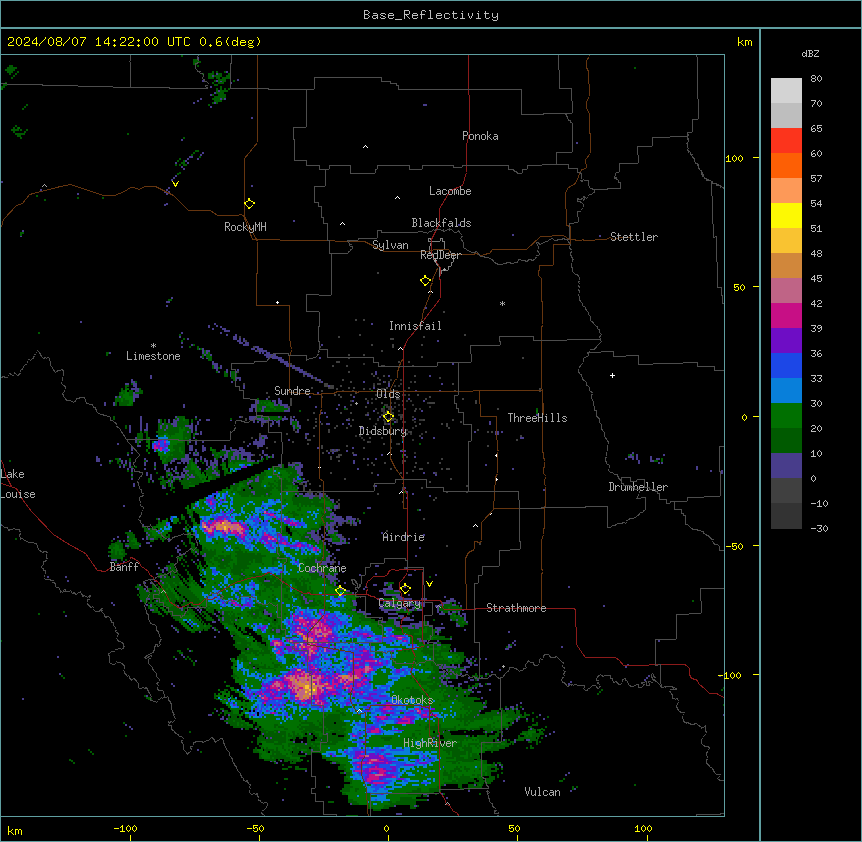Select the Innisfail label
This screenshot has height=842, width=862.
point(415,326)
